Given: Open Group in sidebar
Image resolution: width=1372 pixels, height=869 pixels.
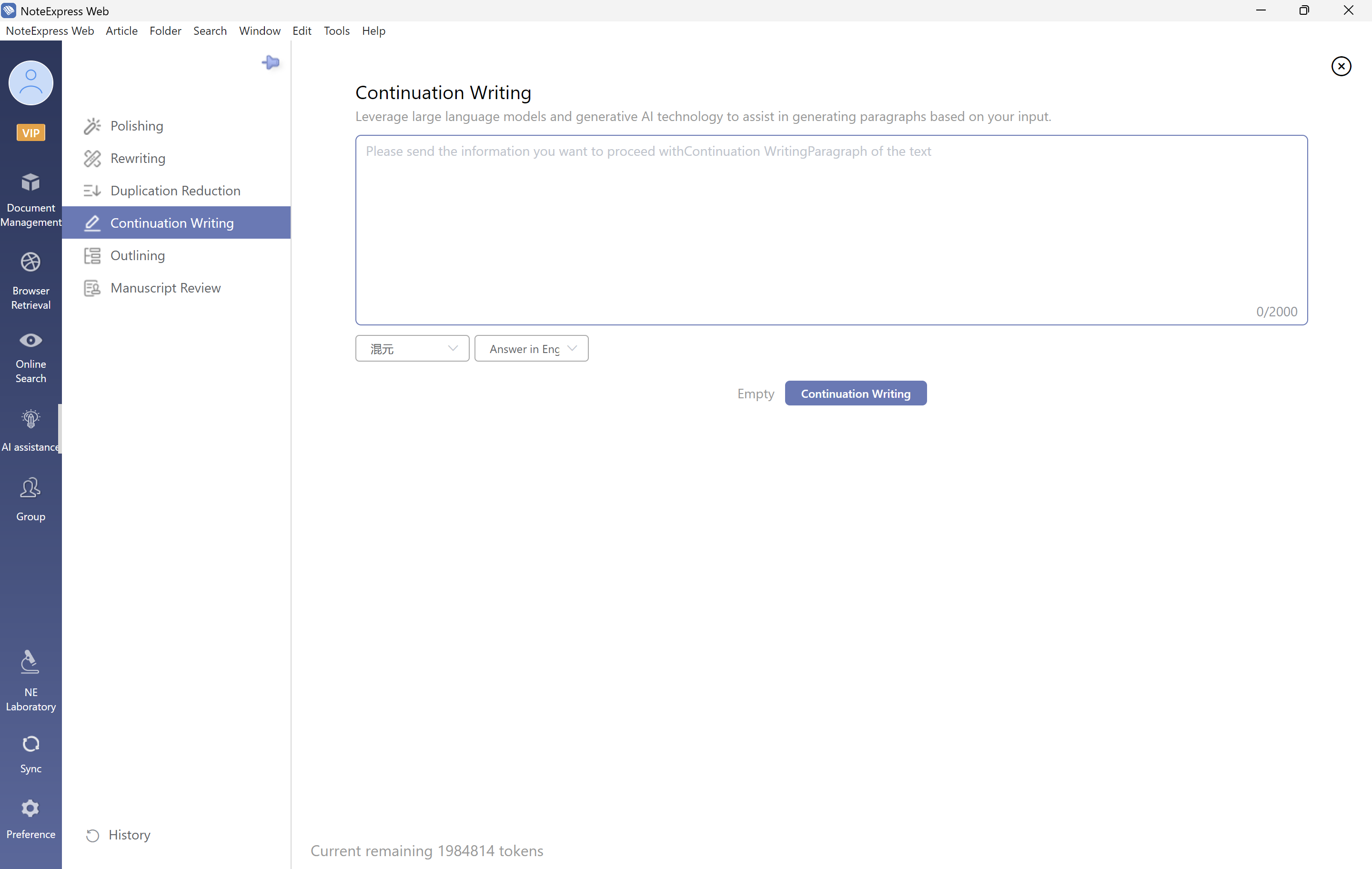Looking at the screenshot, I should (31, 500).
